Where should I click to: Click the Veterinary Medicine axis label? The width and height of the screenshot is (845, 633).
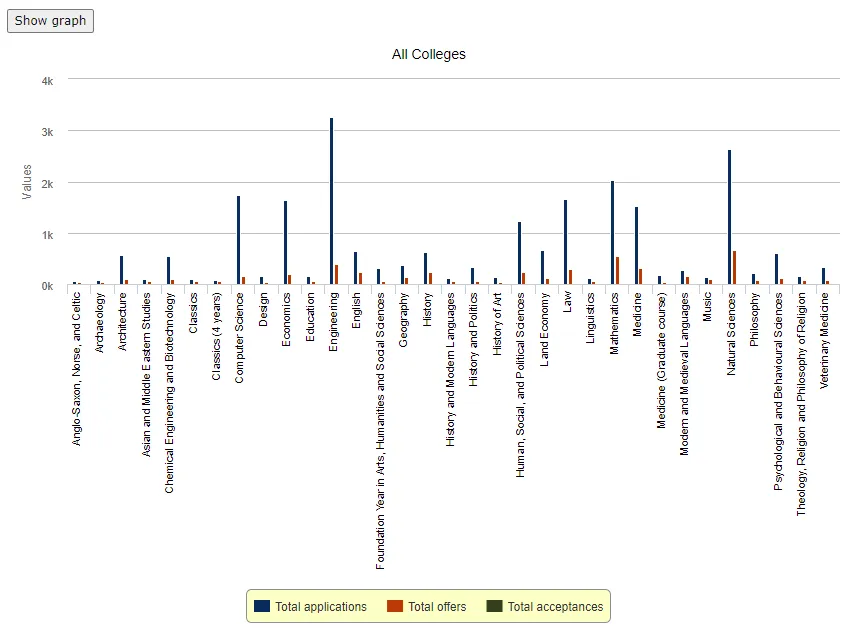[x=824, y=340]
